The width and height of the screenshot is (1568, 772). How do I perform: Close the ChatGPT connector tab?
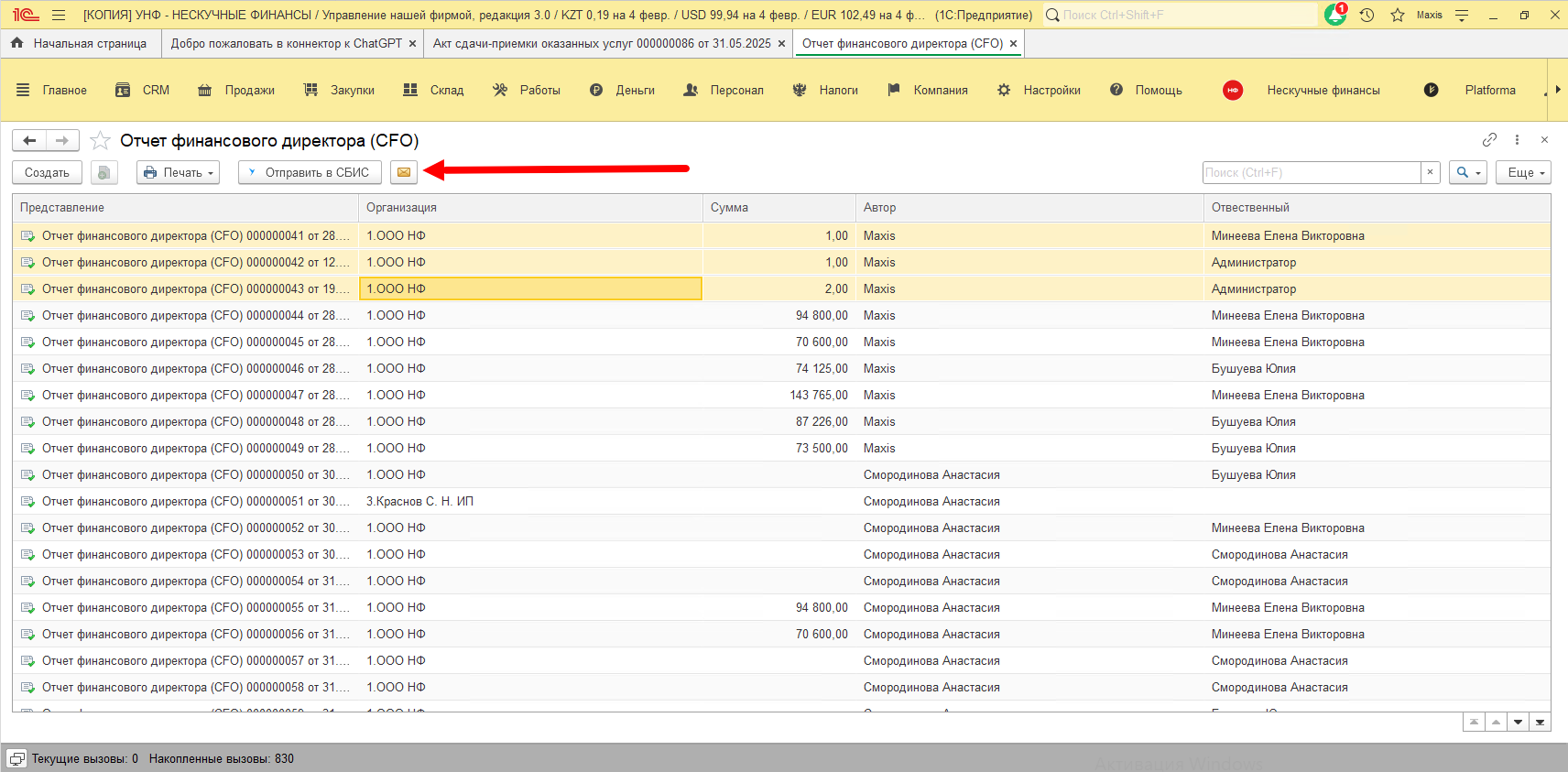pyautogui.click(x=412, y=43)
